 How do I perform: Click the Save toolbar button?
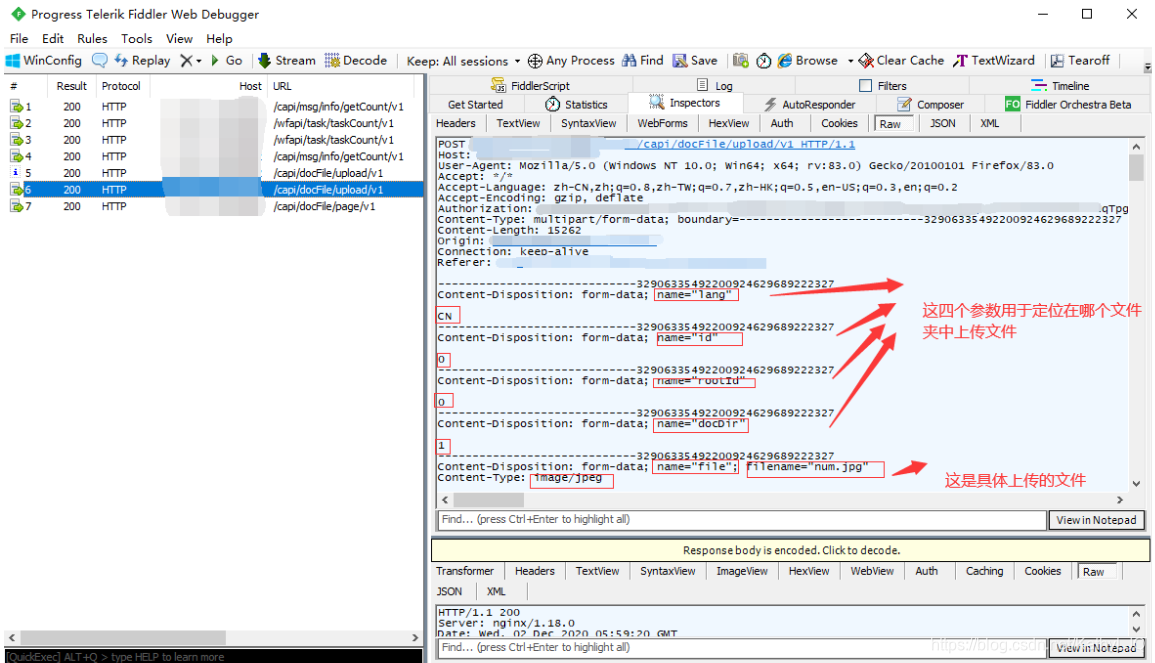695,60
